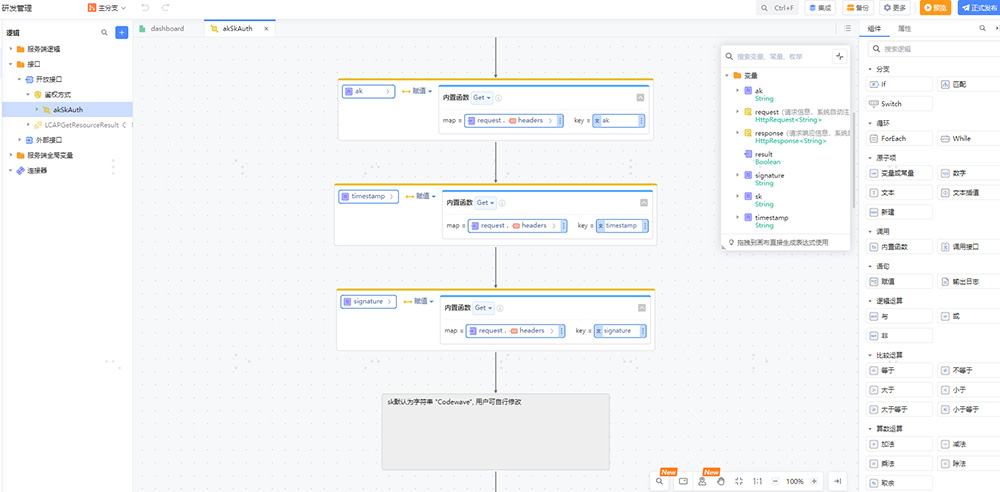Collapse the ak assignment function block
1000x492 pixels.
click(640, 97)
